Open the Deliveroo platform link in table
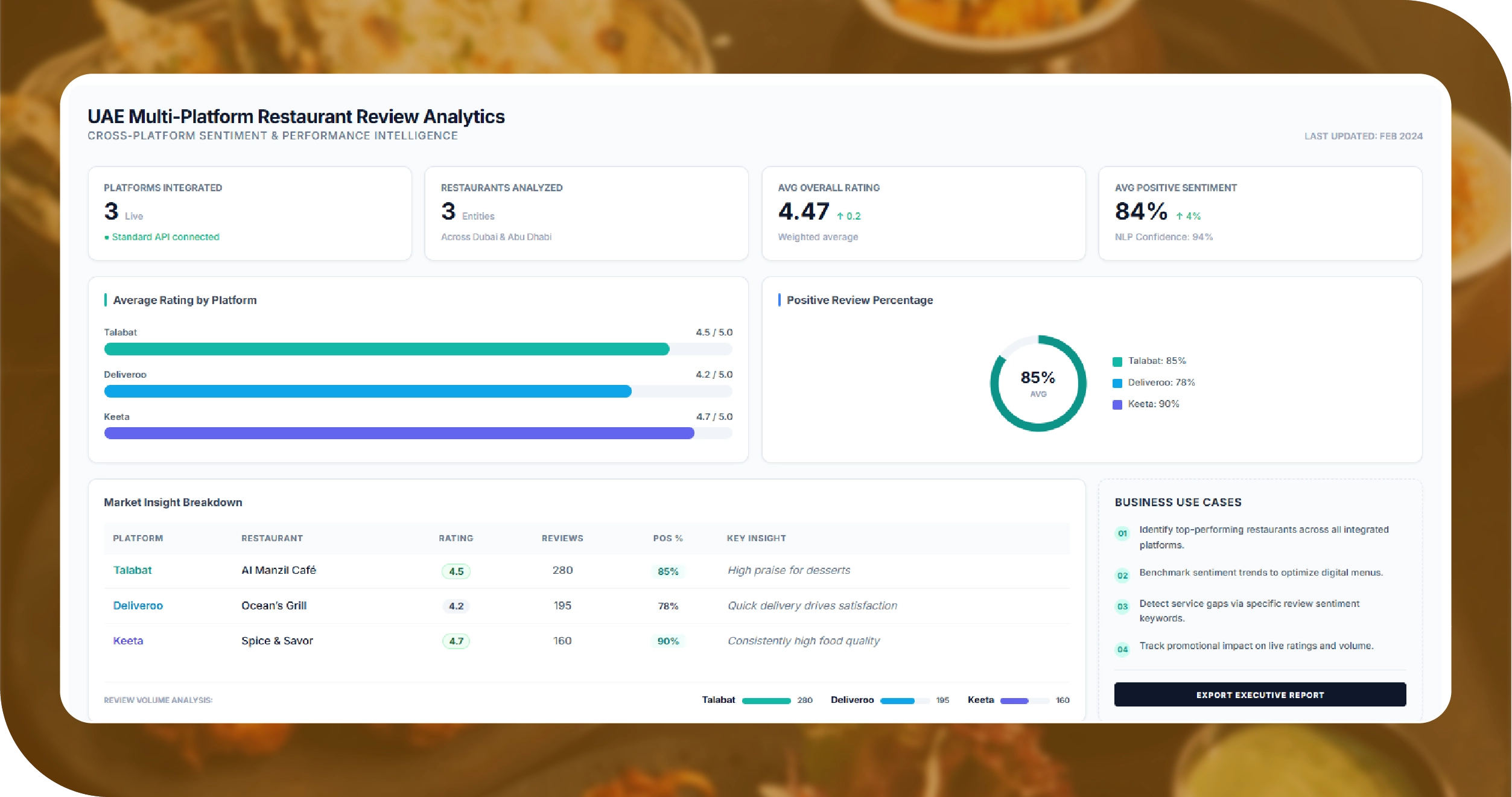Viewport: 1512px width, 797px height. tap(138, 606)
